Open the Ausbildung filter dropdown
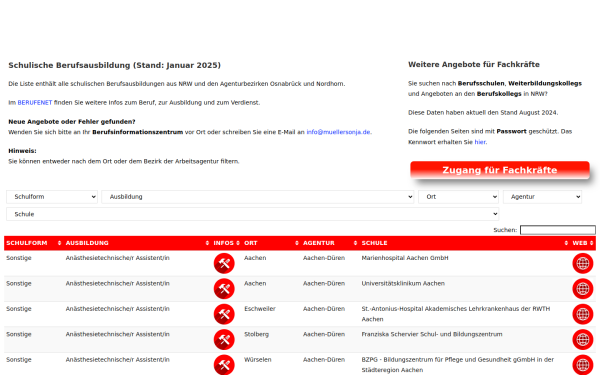600x375 pixels. tap(258, 197)
